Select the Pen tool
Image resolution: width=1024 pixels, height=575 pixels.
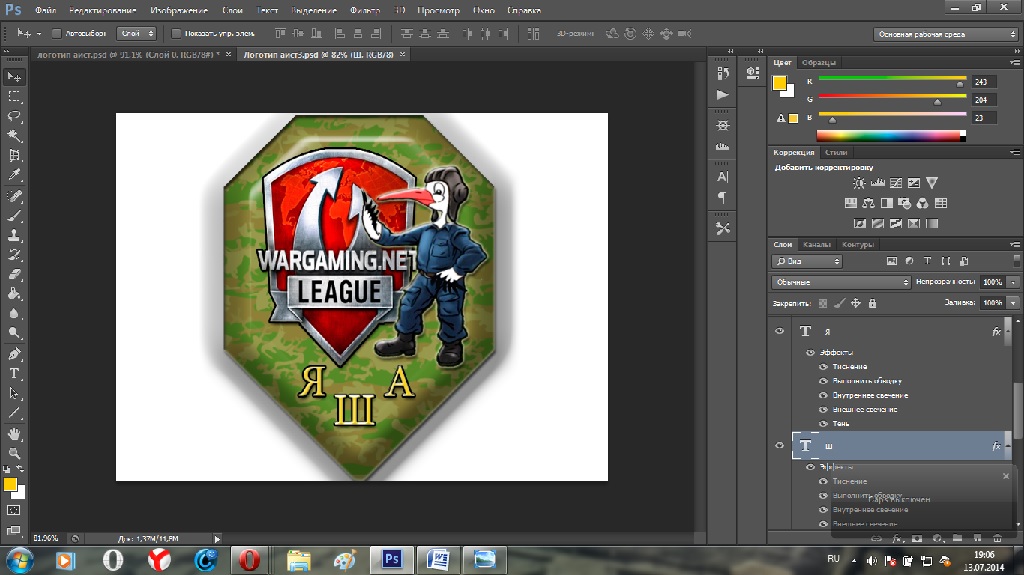(14, 354)
